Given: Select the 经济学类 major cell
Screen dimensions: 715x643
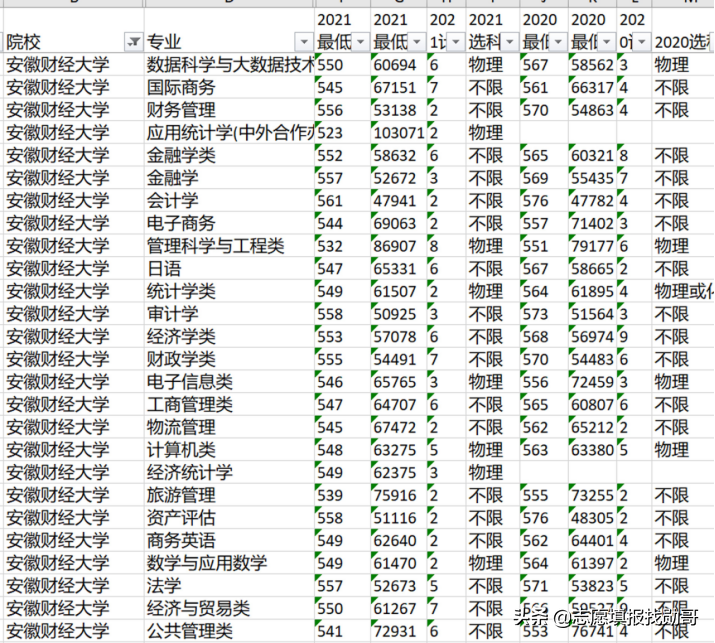Looking at the screenshot, I should (229, 336).
